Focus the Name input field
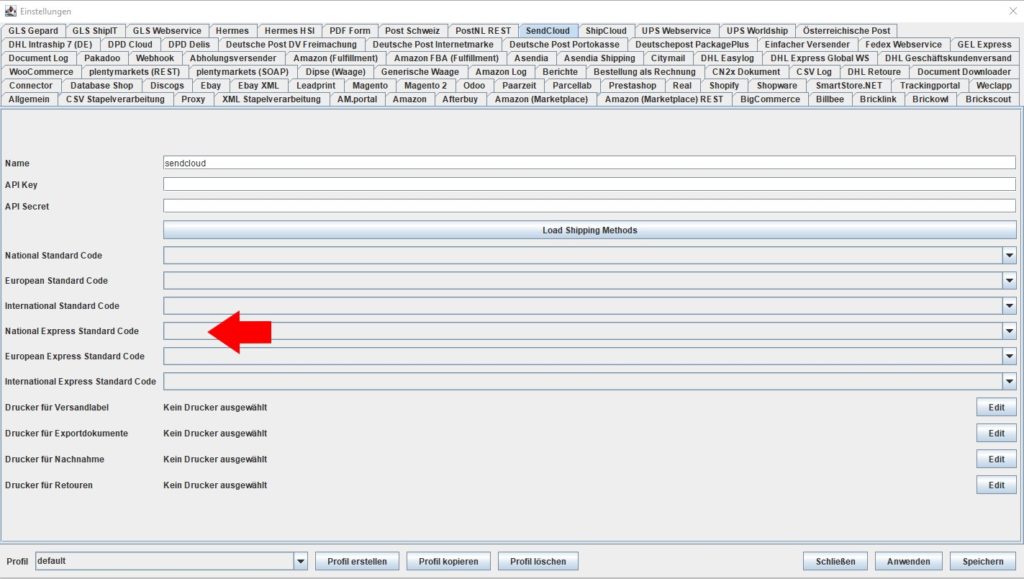The image size is (1024, 579). click(x=589, y=163)
